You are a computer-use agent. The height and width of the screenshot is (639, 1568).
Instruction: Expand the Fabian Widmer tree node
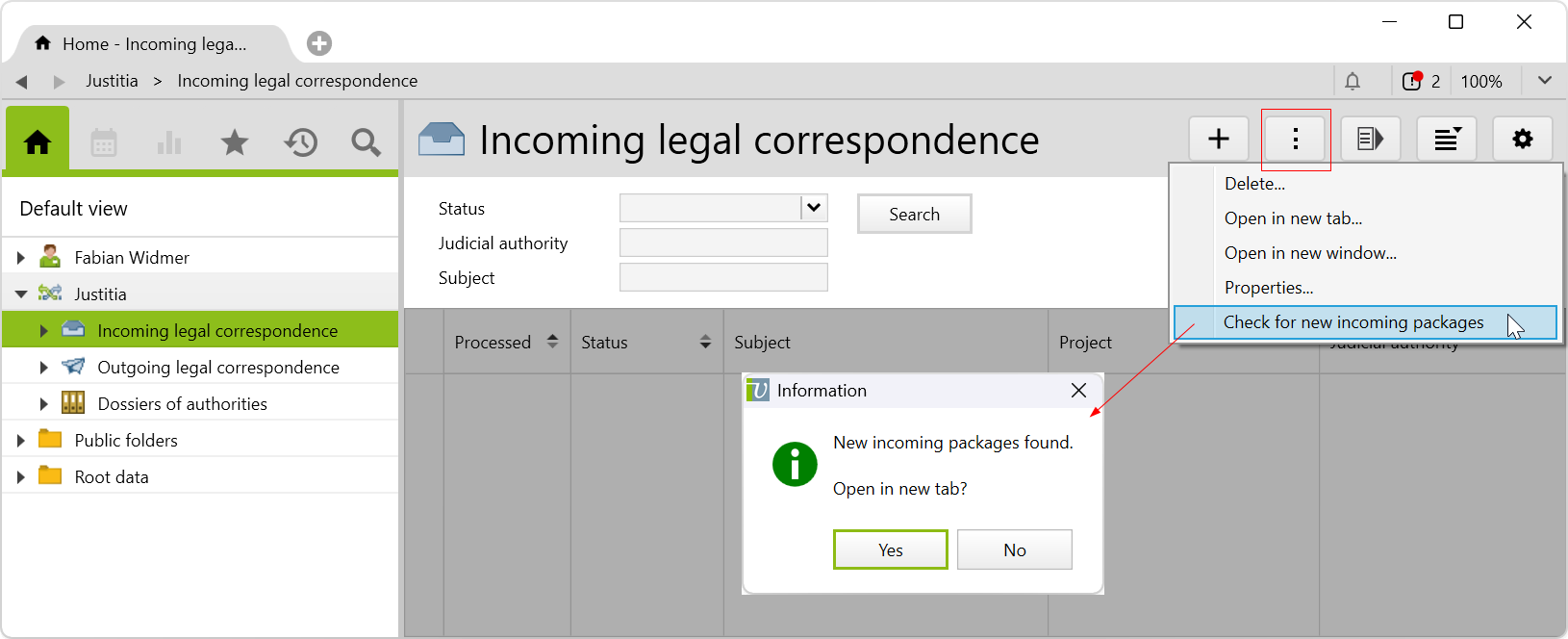click(21, 258)
